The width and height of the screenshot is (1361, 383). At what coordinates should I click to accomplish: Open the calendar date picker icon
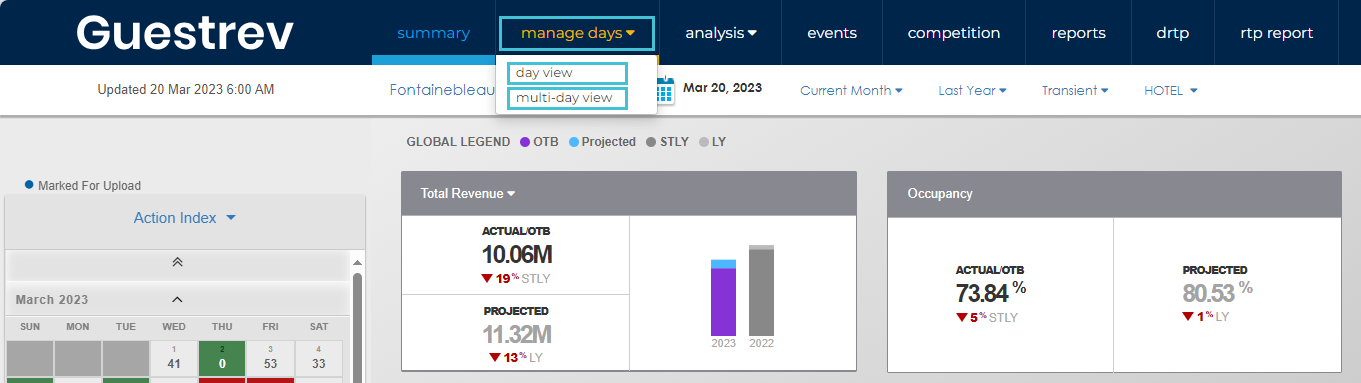pyautogui.click(x=666, y=91)
